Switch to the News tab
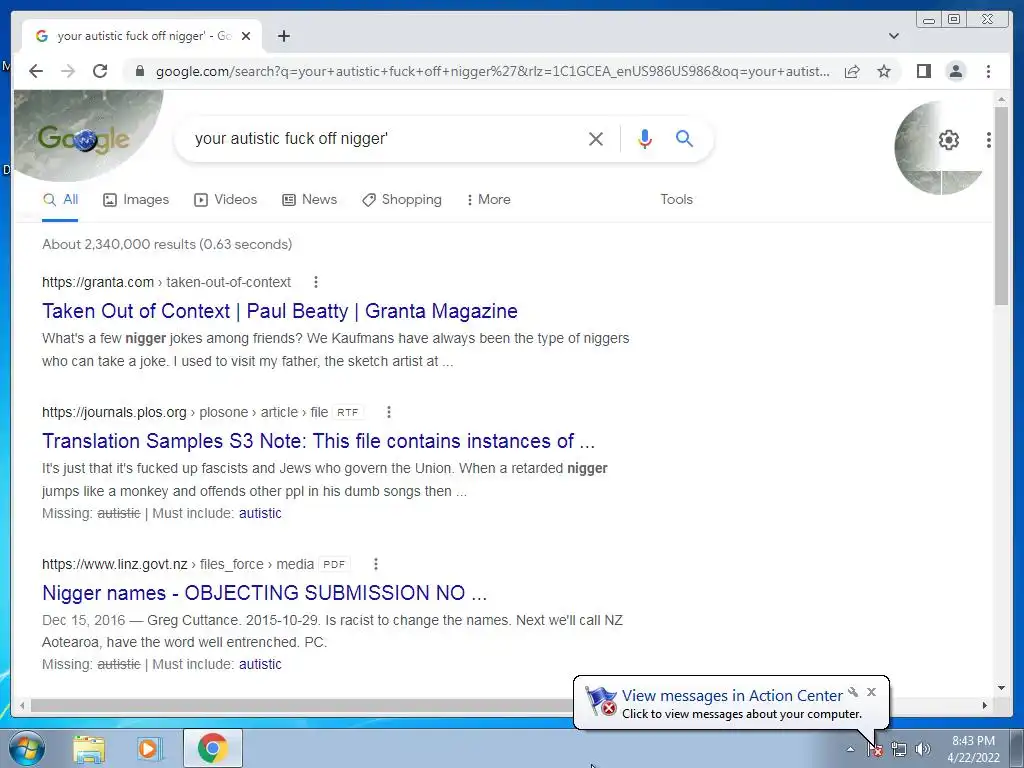Viewport: 1024px width, 768px height. click(x=310, y=200)
